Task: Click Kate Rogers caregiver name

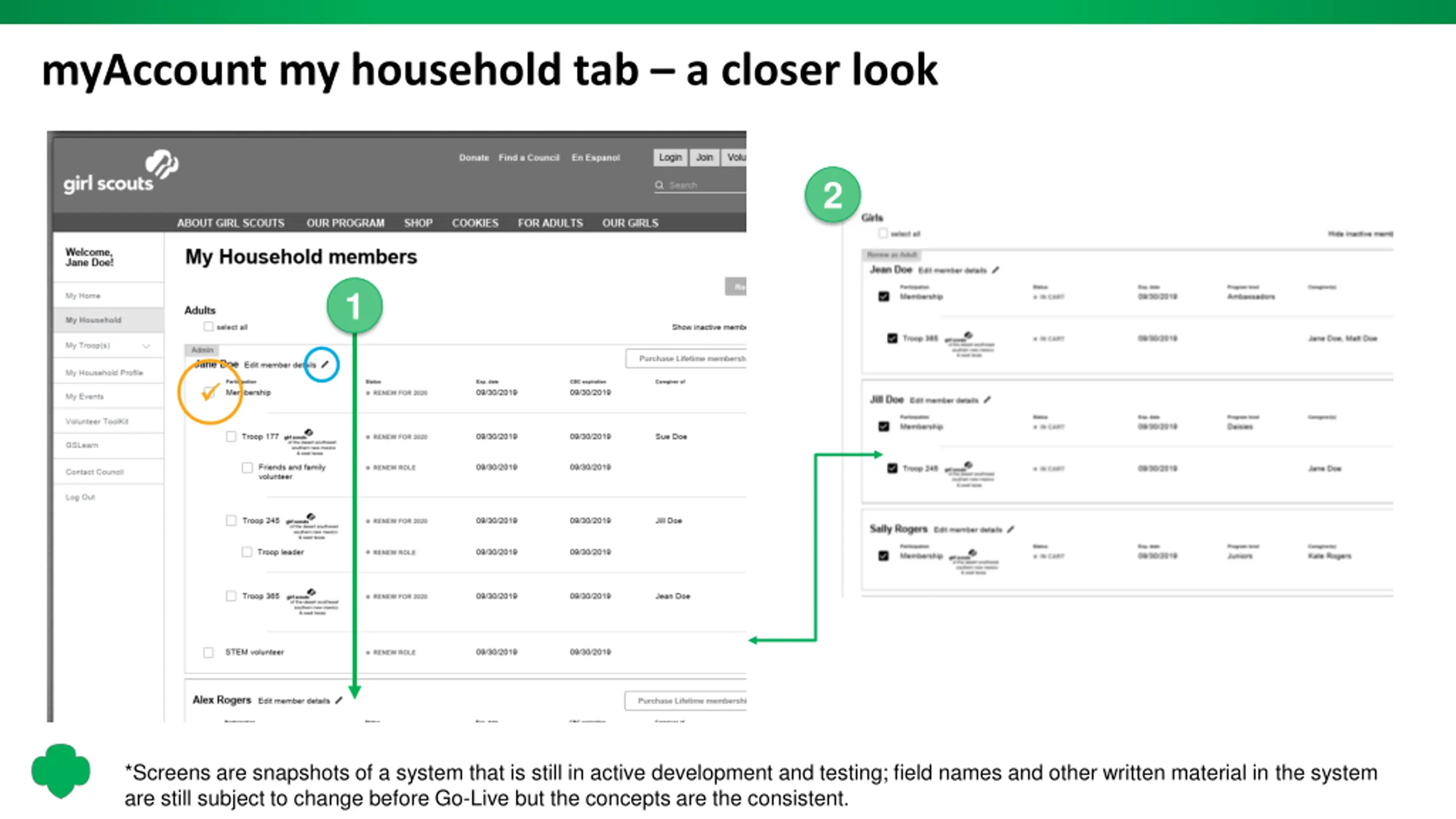Action: point(1329,556)
